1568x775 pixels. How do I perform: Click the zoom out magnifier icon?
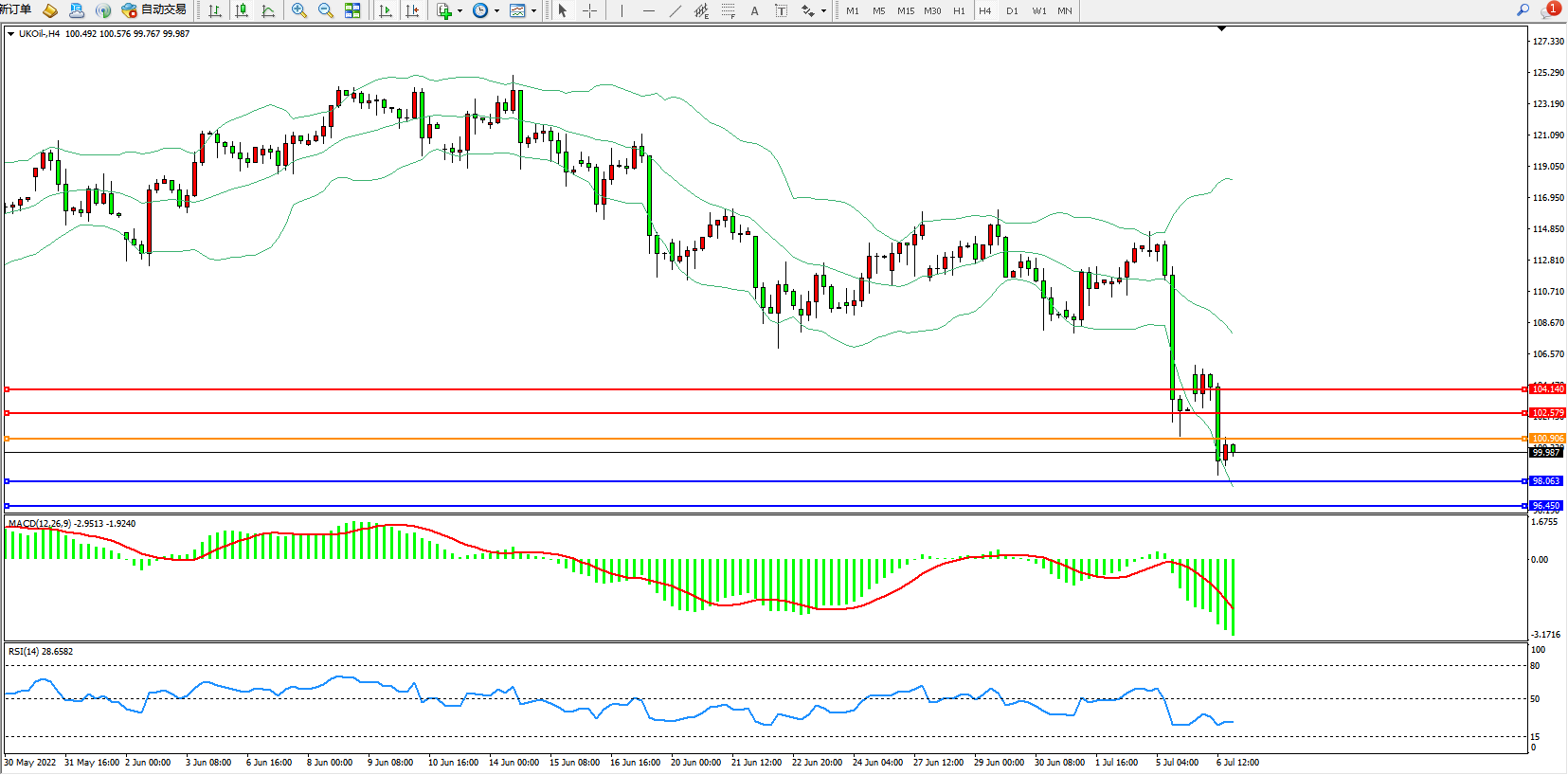[x=326, y=10]
